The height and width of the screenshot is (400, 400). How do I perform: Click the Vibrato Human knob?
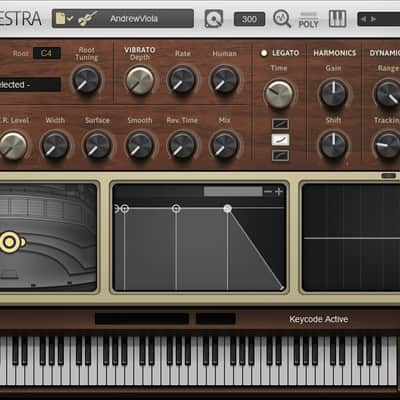point(225,80)
